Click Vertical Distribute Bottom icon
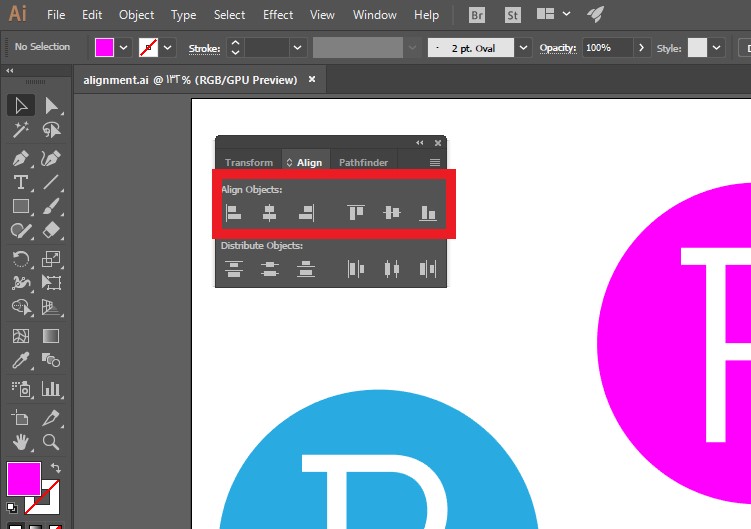Screen dimensions: 751x529 (306, 269)
